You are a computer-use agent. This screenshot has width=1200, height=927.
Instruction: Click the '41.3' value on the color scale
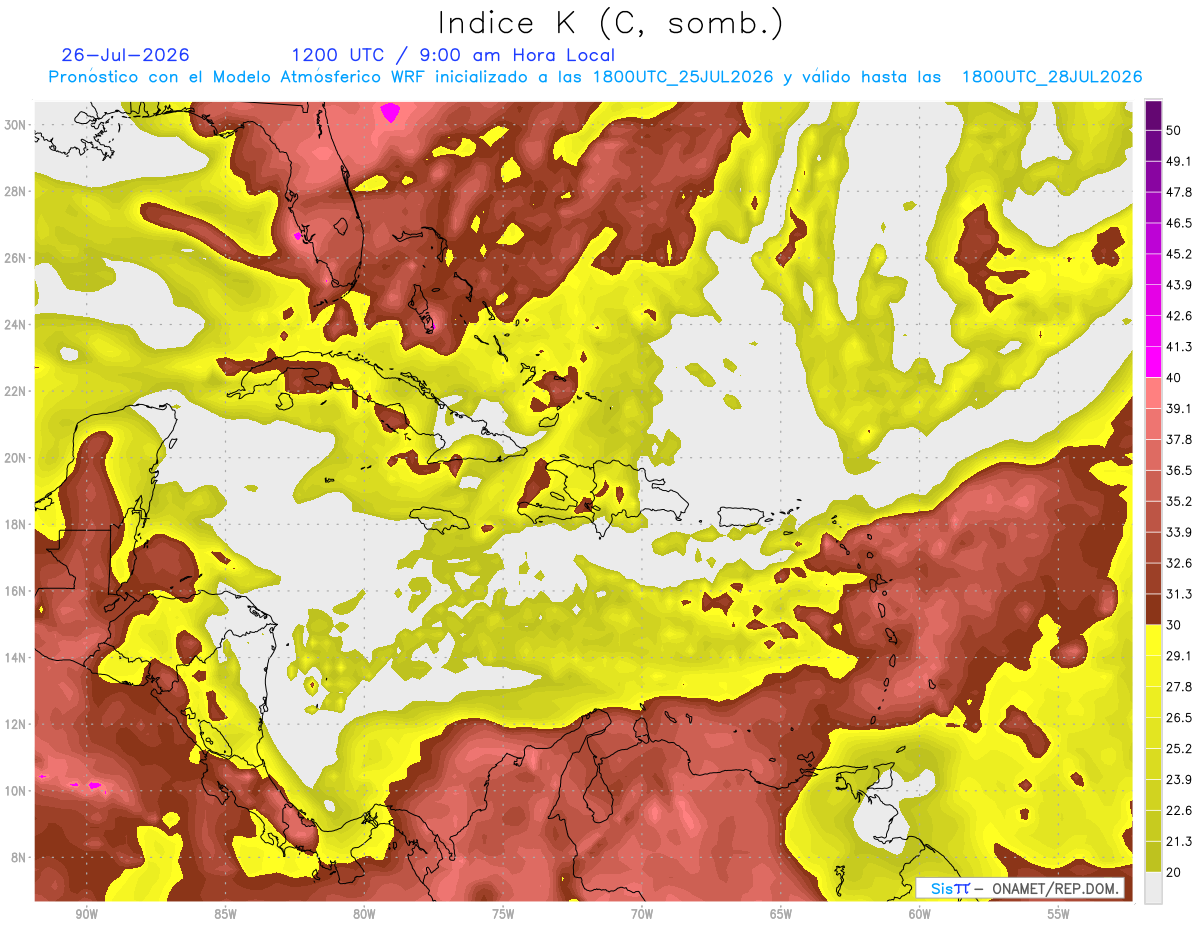tap(1178, 347)
